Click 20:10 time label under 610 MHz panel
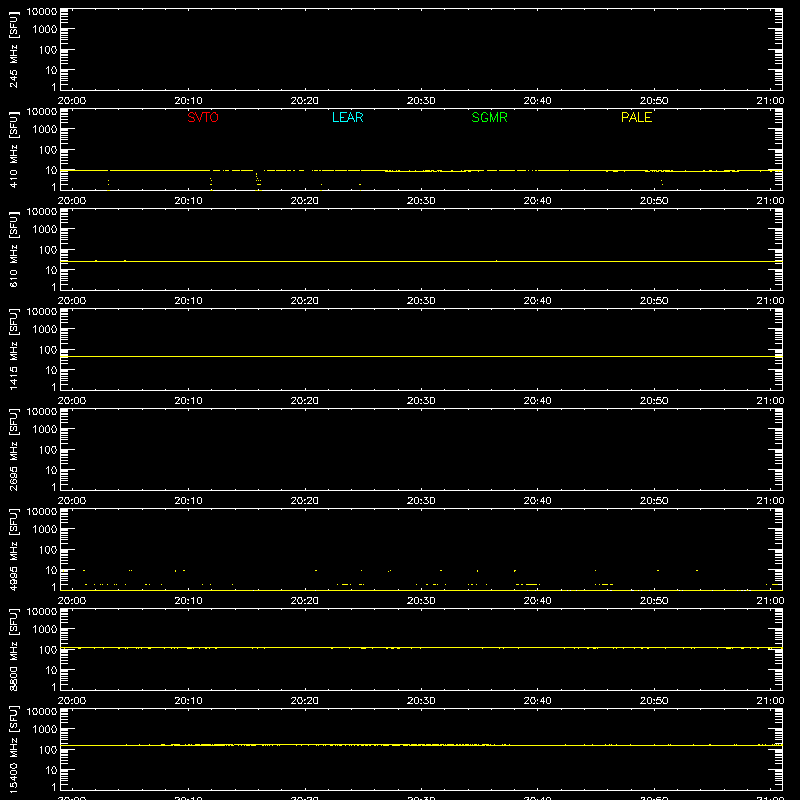The height and width of the screenshot is (800, 800). coord(188,301)
